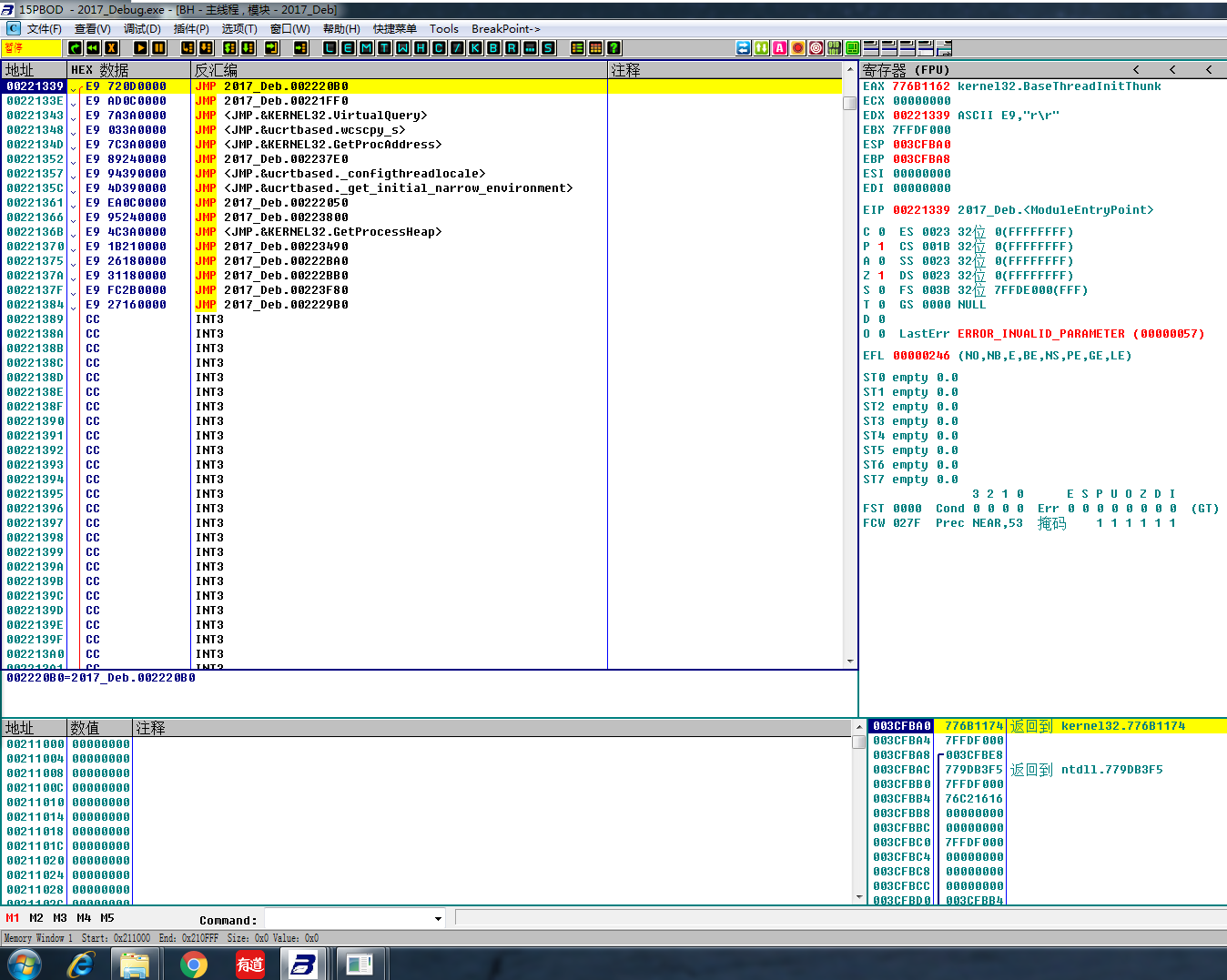Click execute till return icon
This screenshot has width=1227, height=980.
(271, 47)
